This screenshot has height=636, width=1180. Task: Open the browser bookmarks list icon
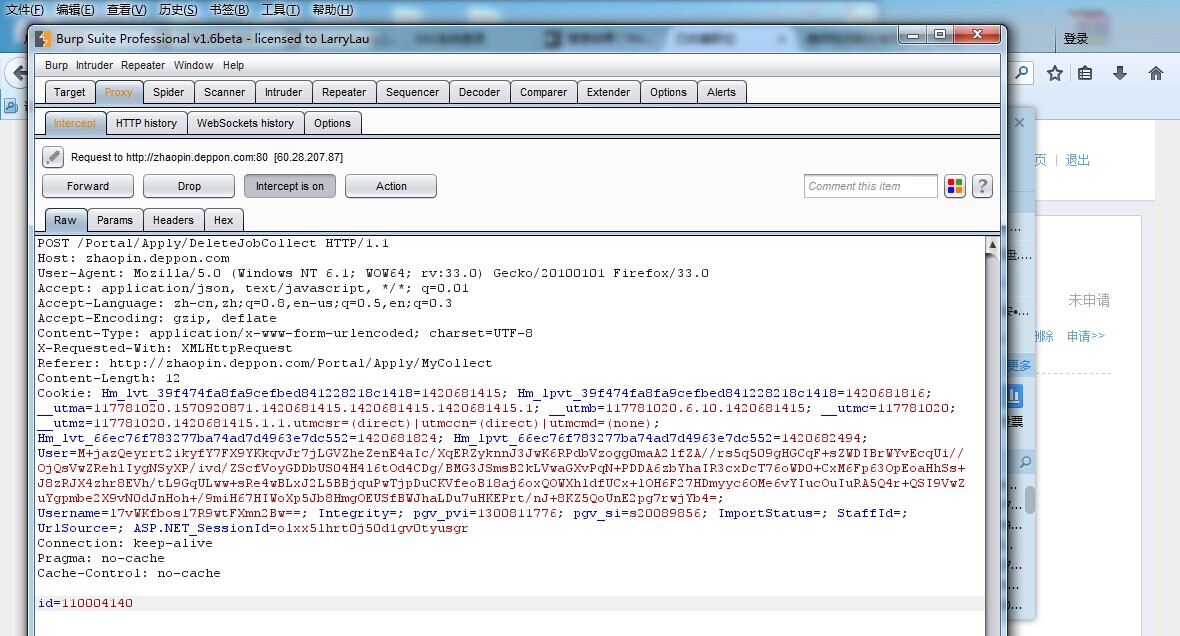coord(1085,73)
